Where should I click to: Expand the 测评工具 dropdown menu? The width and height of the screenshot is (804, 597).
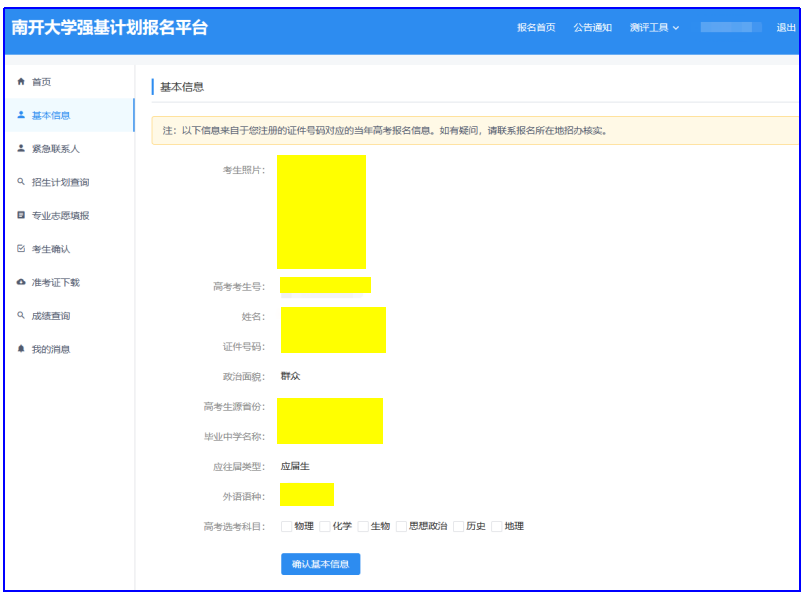654,28
